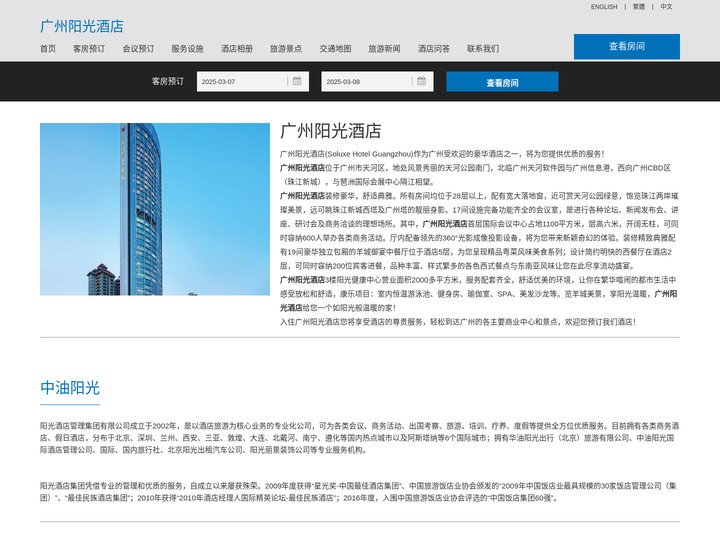The height and width of the screenshot is (540, 720).
Task: Open the 酒店问答 menu item
Action: coord(434,48)
